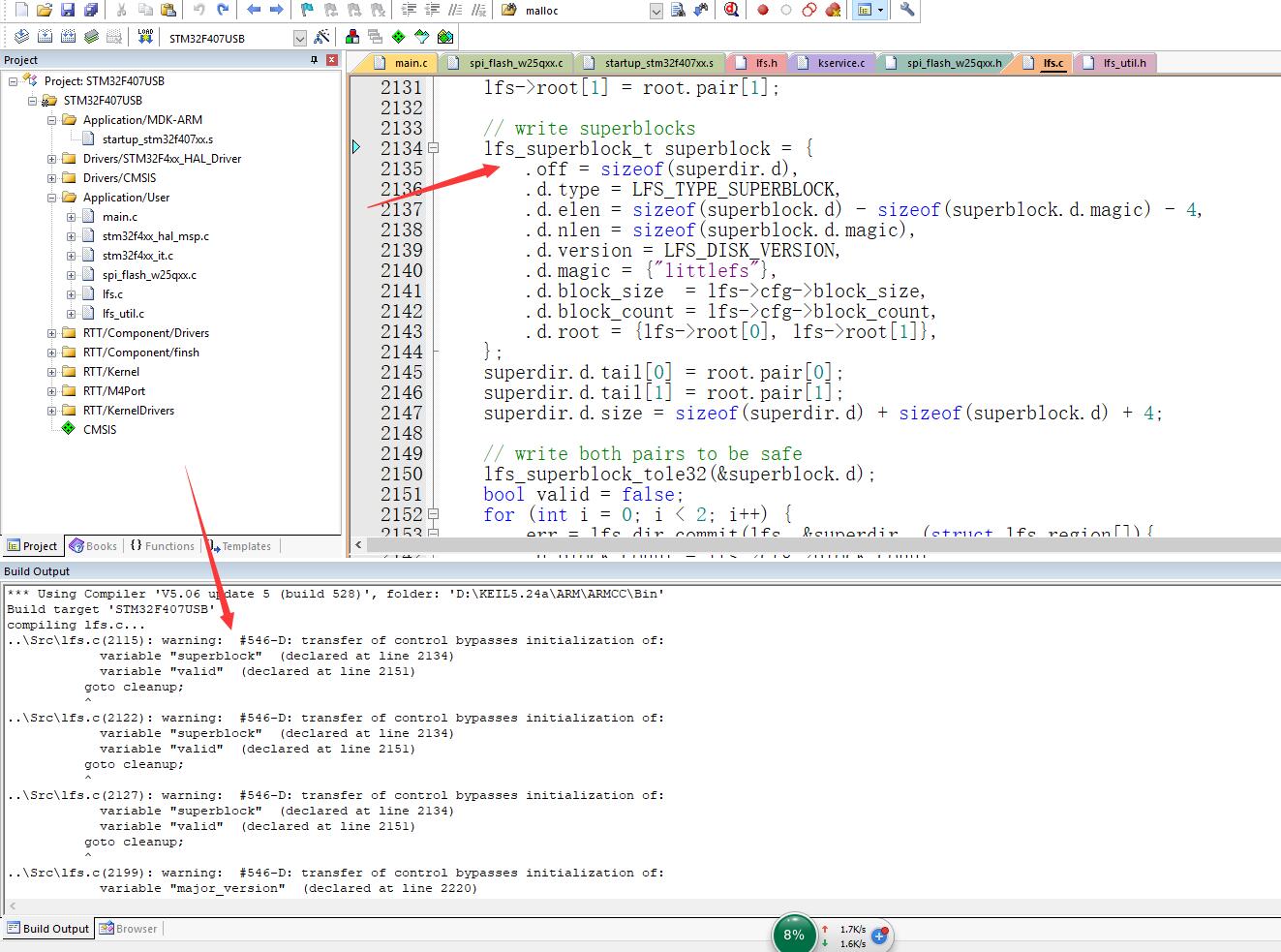Click the LOAD Download to flash icon
Image resolution: width=1281 pixels, height=952 pixels.
[145, 36]
